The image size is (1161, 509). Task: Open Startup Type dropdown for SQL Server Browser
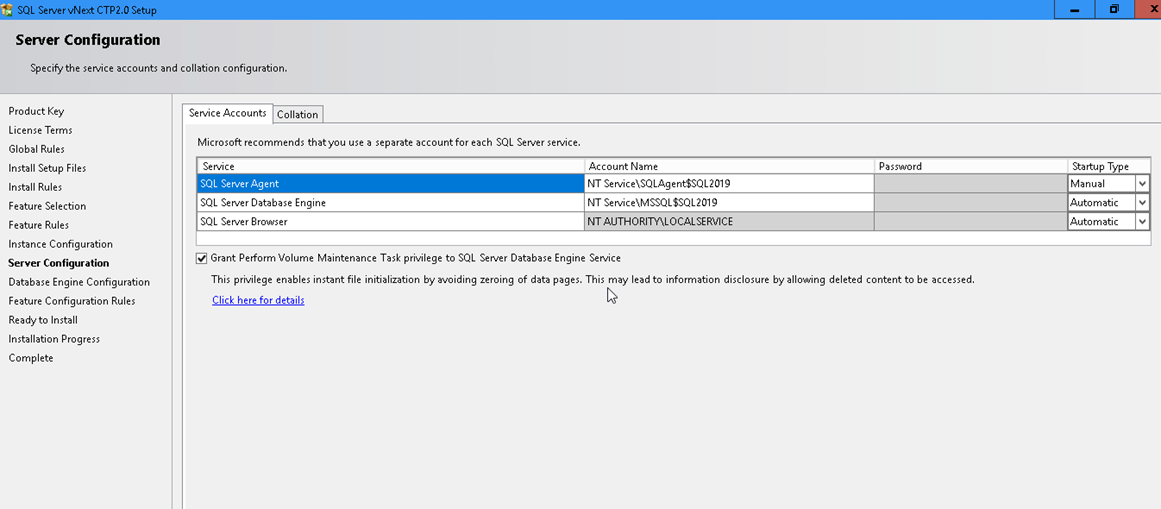click(x=1142, y=222)
